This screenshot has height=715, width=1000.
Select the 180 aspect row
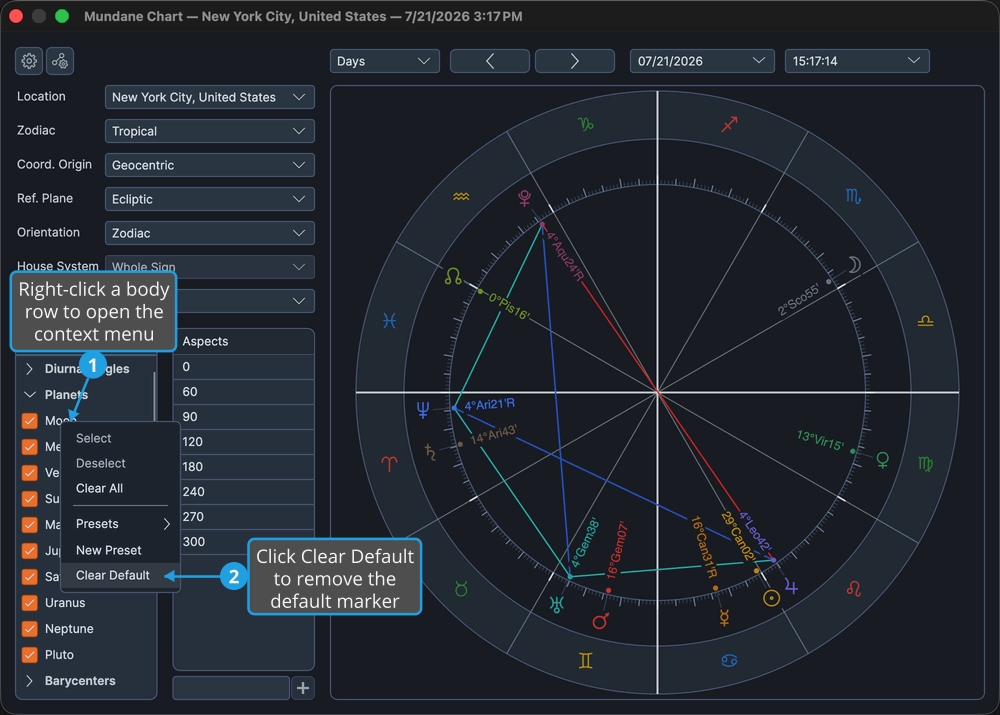point(244,466)
